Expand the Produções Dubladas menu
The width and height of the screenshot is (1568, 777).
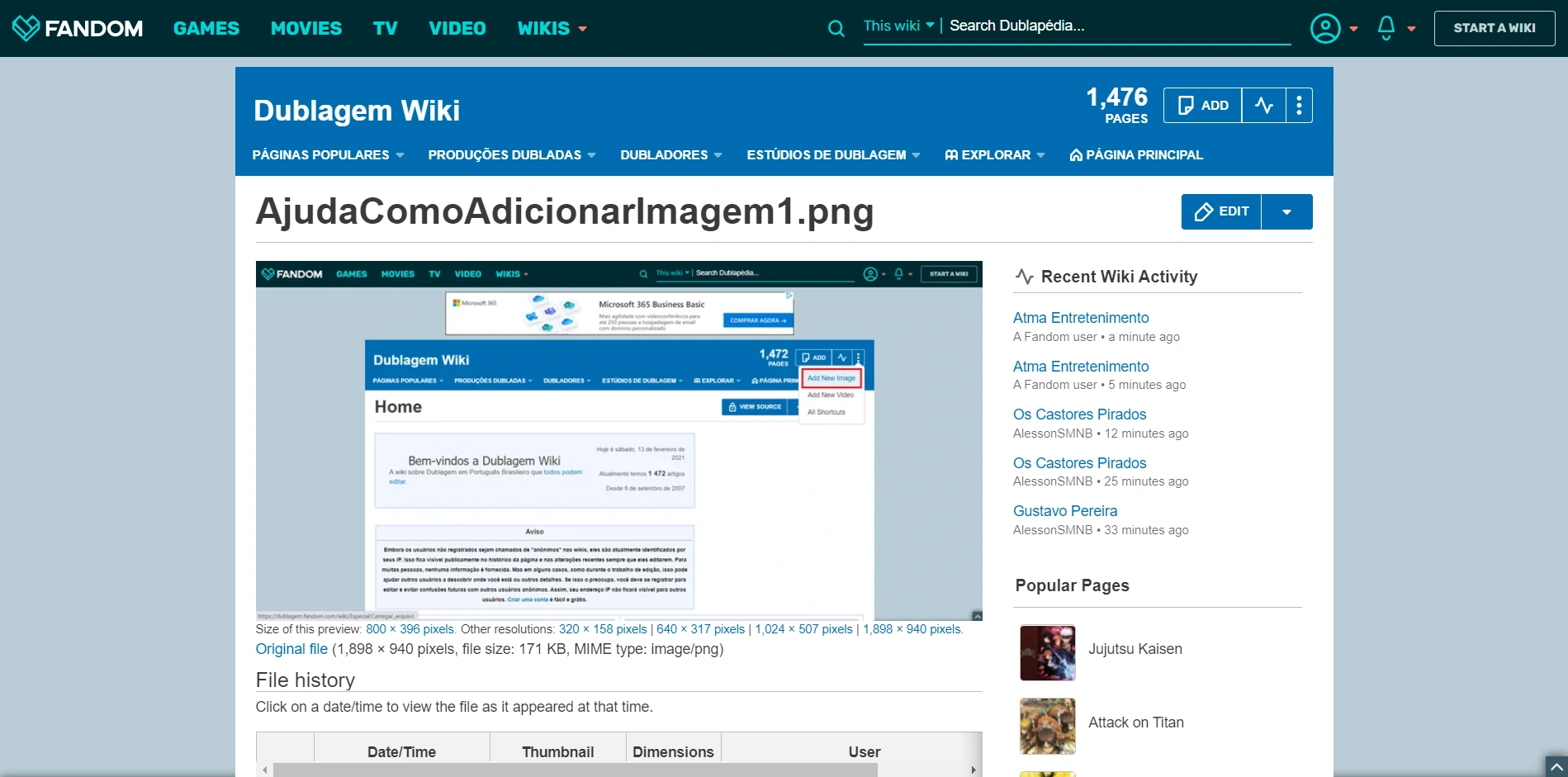click(512, 155)
